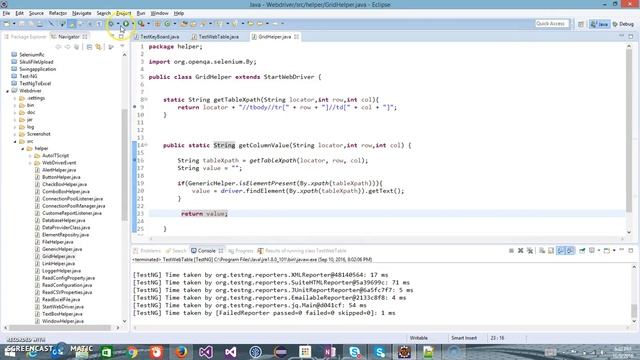The image size is (640, 360).
Task: Click the Quick Access search field
Action: (x=552, y=24)
